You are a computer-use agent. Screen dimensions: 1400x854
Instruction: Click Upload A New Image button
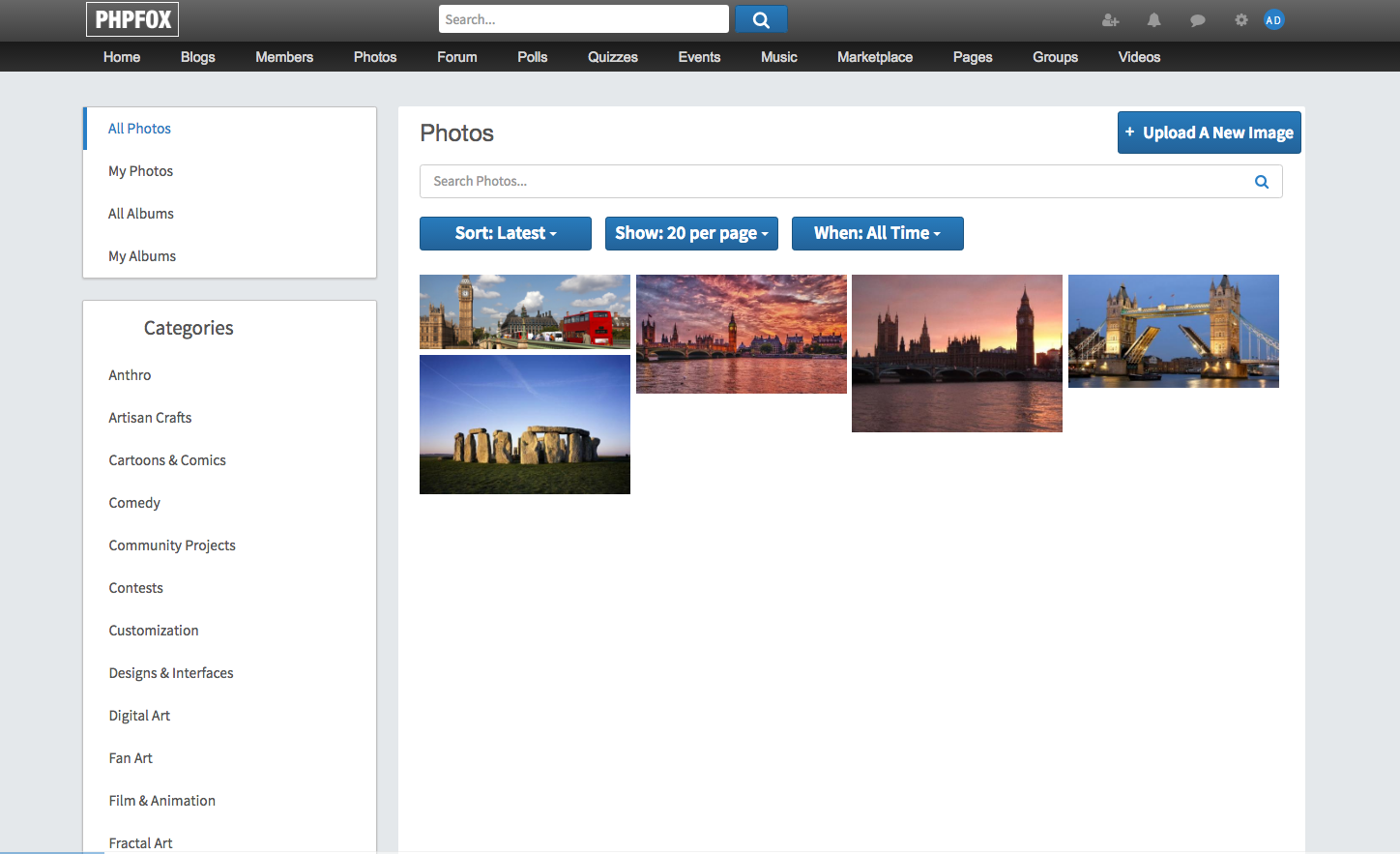click(x=1209, y=133)
